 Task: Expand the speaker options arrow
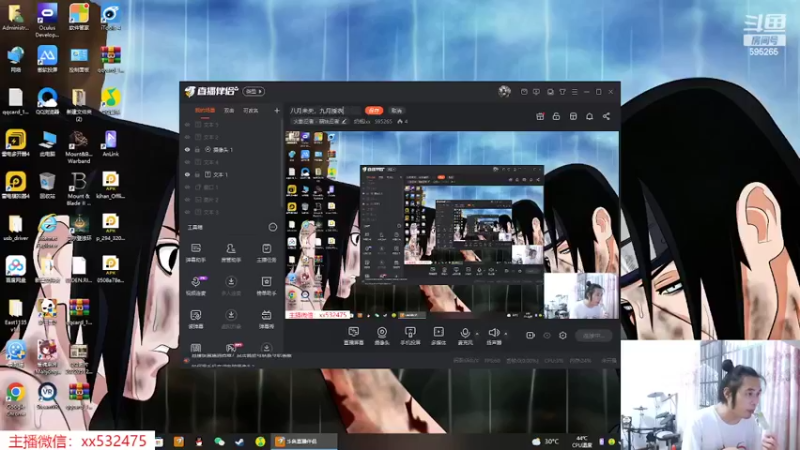506,334
